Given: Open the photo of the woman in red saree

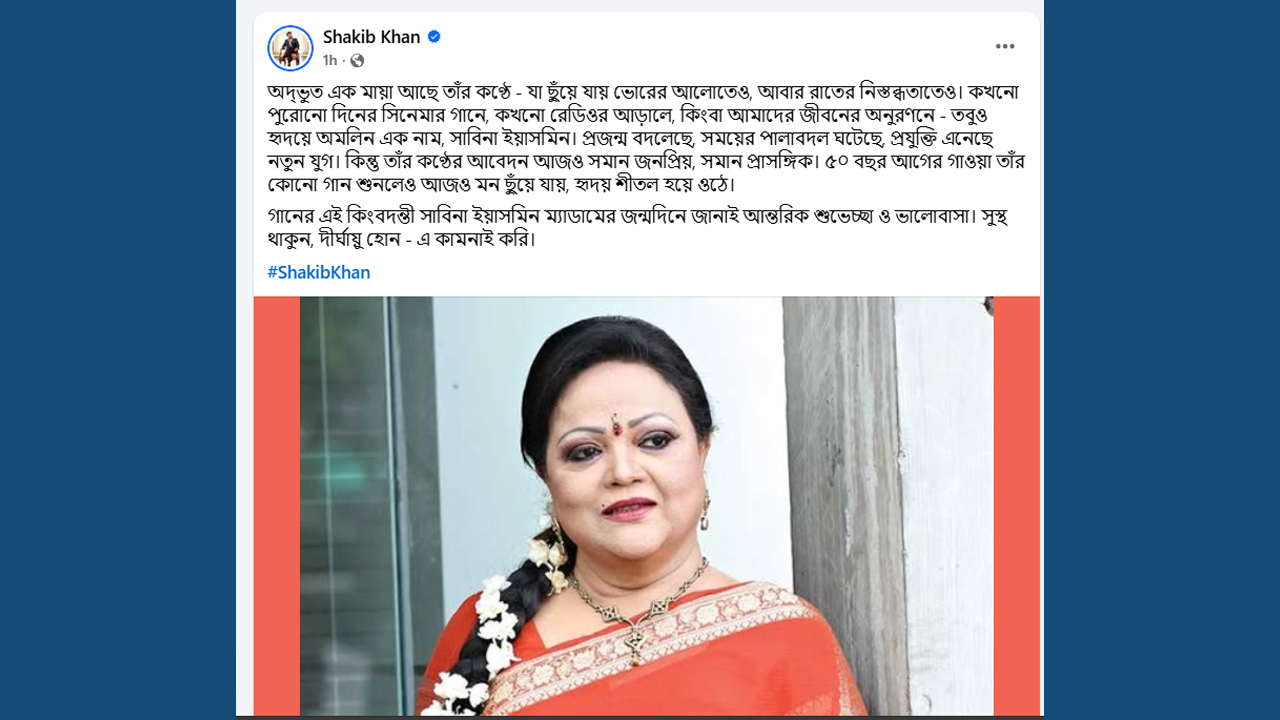Looking at the screenshot, I should (647, 506).
